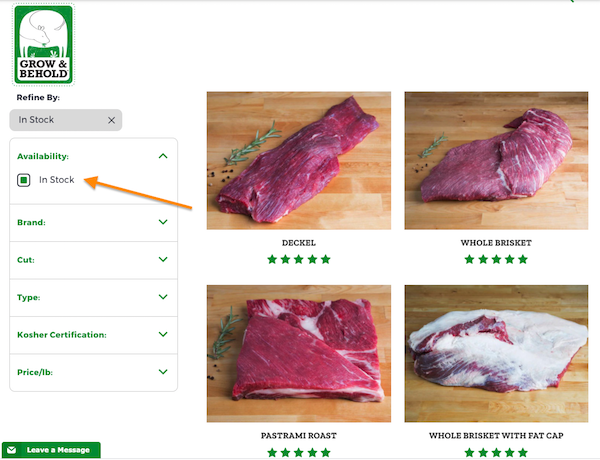Viewport: 600px width, 460px height.
Task: Click the WHOLE BRISKET product title
Action: [496, 243]
